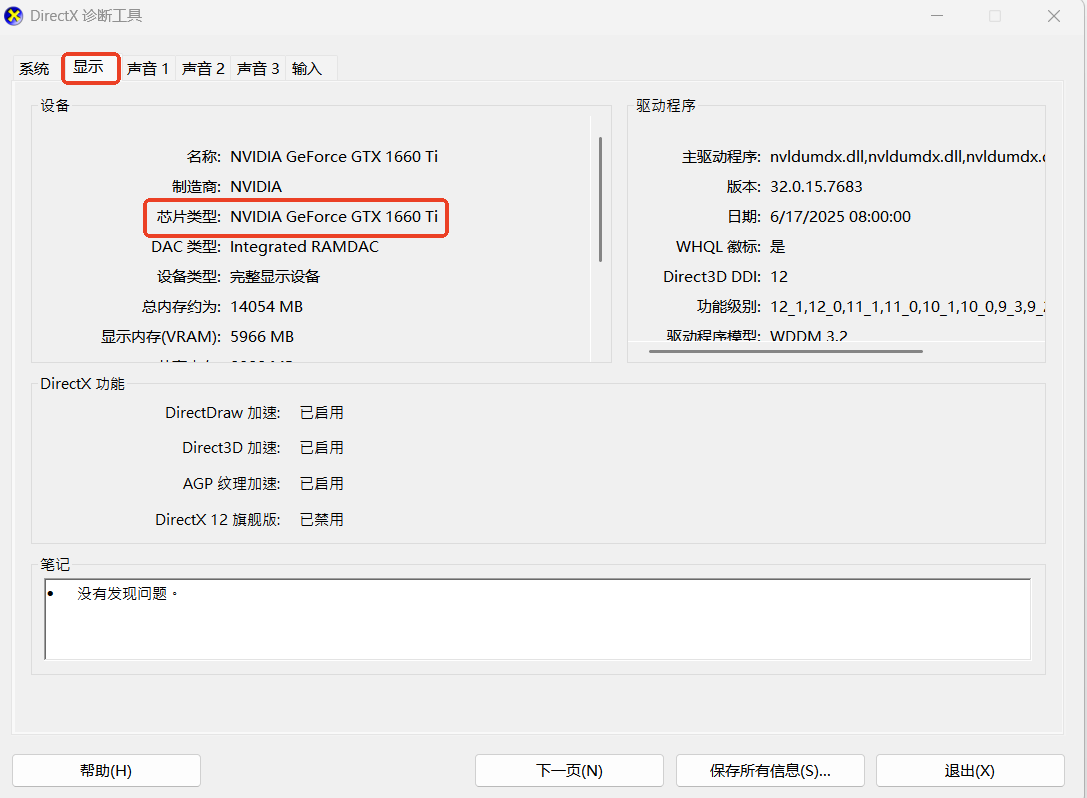Click the DirectX 诊断工具 title bar icon
The image size is (1087, 798).
(16, 15)
